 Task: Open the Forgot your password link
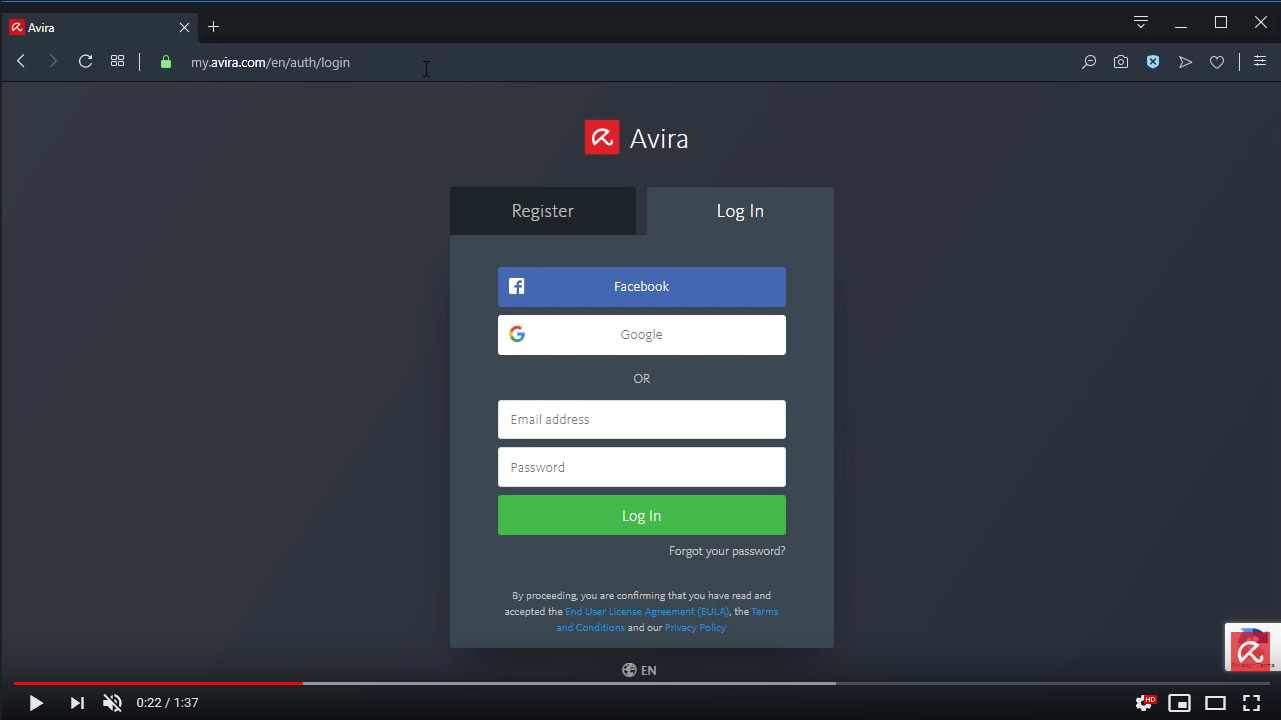pyautogui.click(x=727, y=551)
